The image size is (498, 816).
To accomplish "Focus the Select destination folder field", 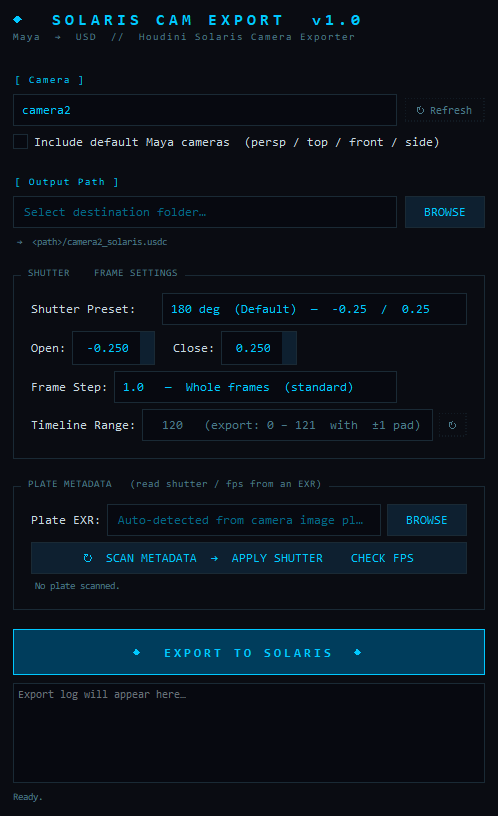I will click(x=205, y=212).
